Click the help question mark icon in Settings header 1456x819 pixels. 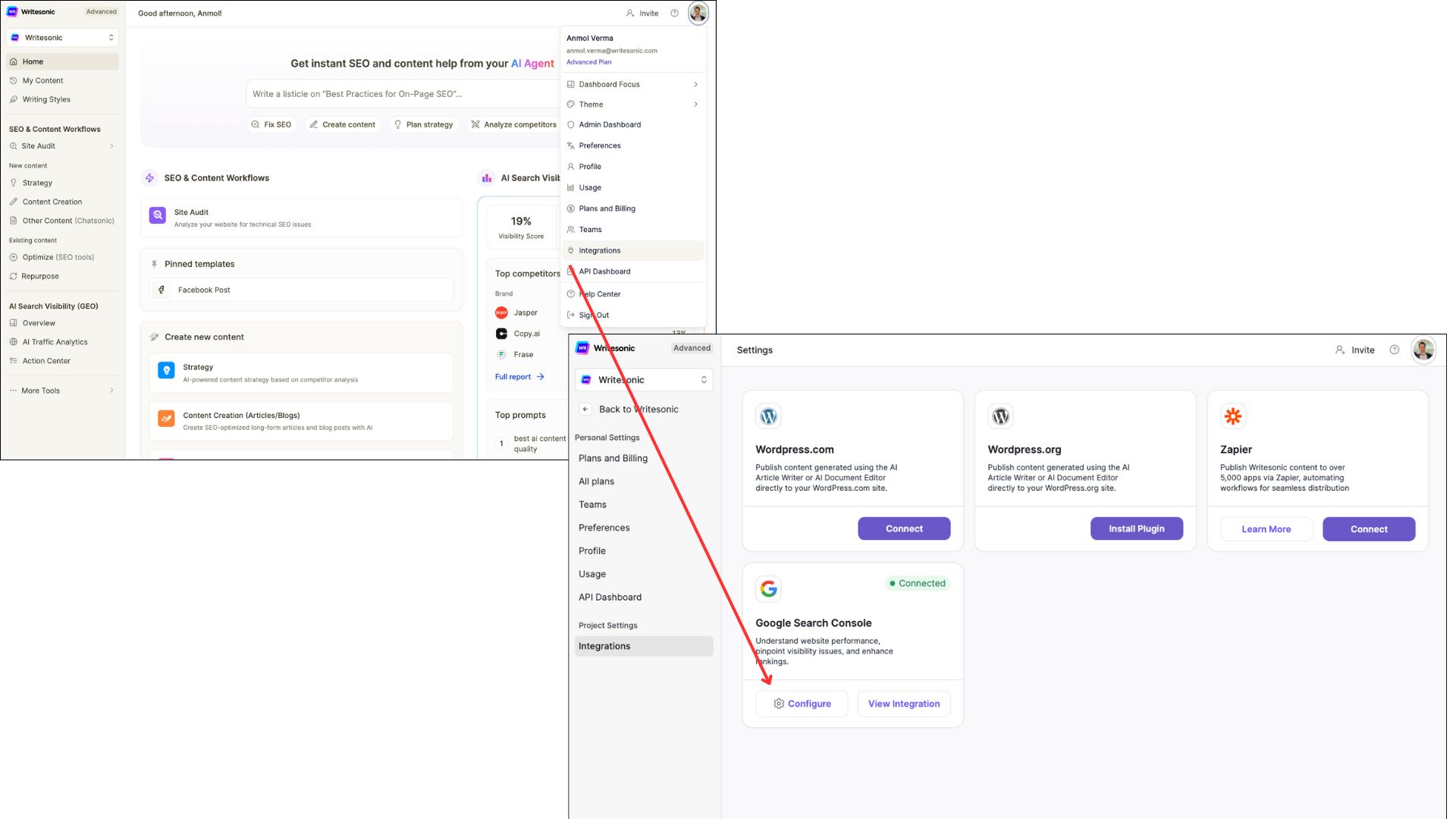[1394, 350]
